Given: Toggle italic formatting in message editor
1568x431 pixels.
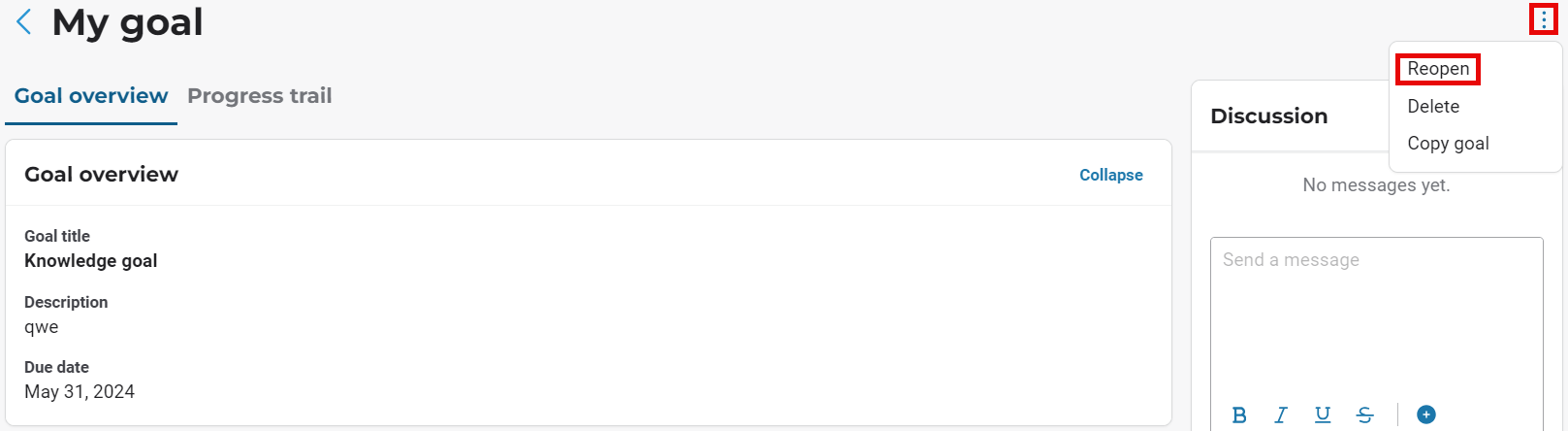Looking at the screenshot, I should pyautogui.click(x=1281, y=414).
